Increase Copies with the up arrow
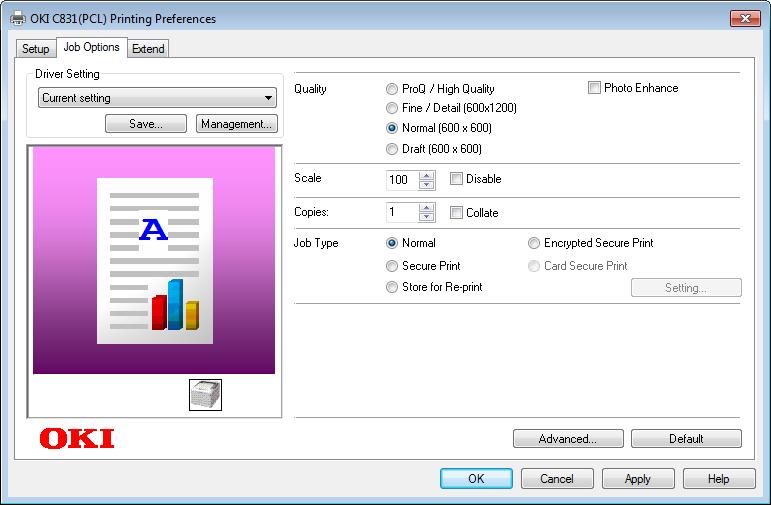Screen dimensions: 771x505 click(x=427, y=208)
